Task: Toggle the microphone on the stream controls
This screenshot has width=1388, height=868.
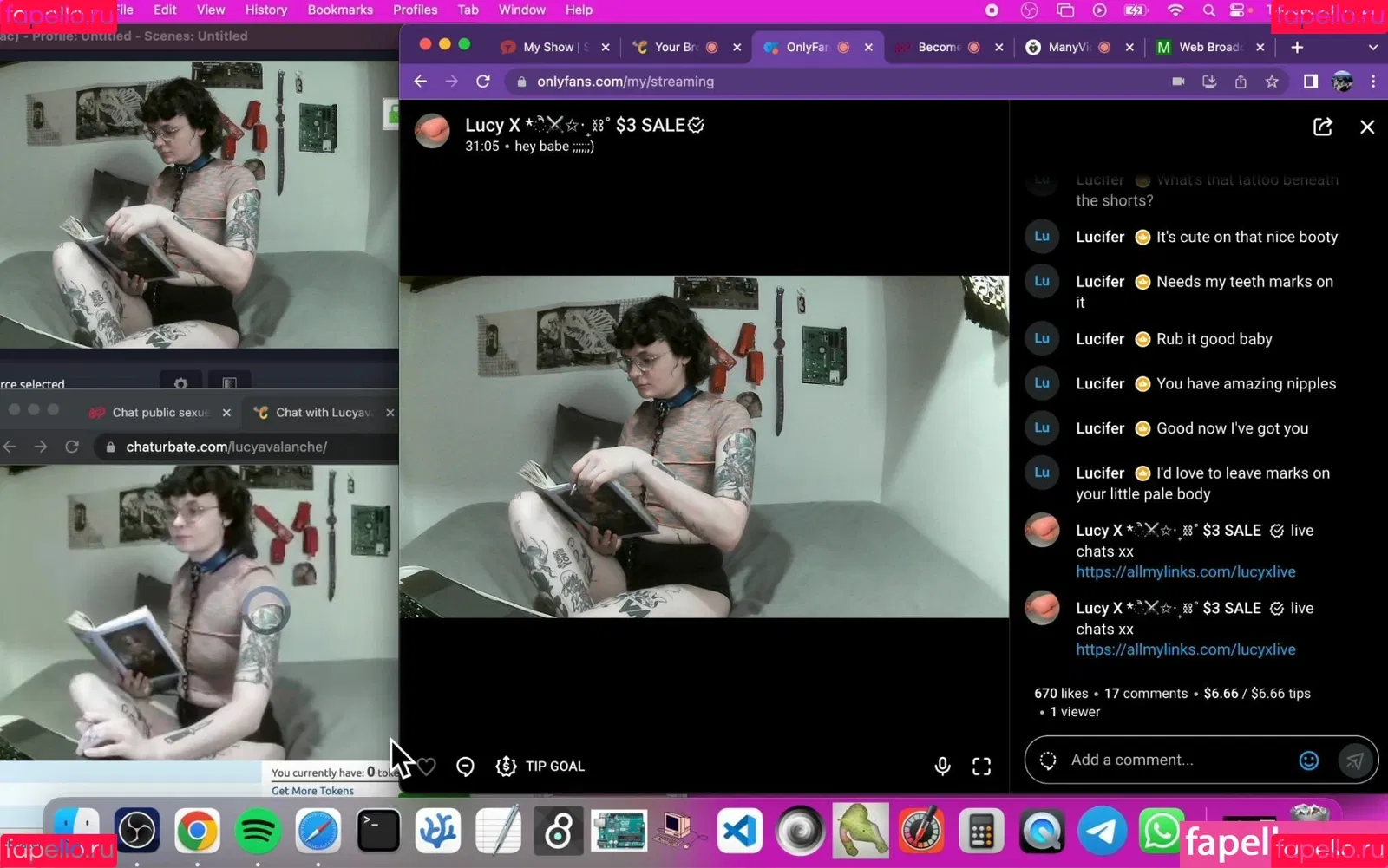Action: pos(942,767)
